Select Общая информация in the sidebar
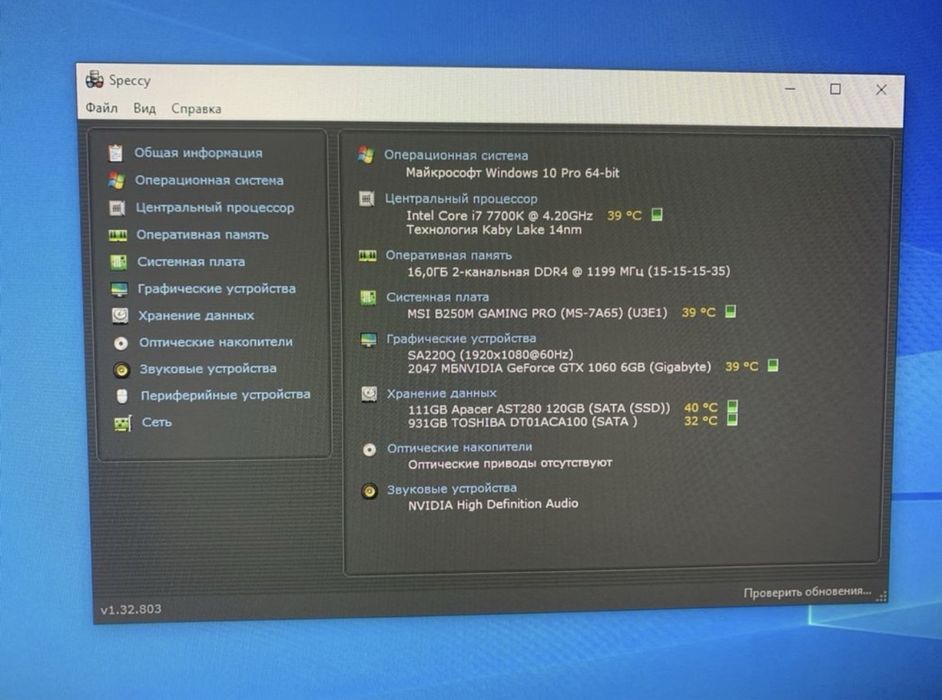This screenshot has width=942, height=700. tap(198, 153)
